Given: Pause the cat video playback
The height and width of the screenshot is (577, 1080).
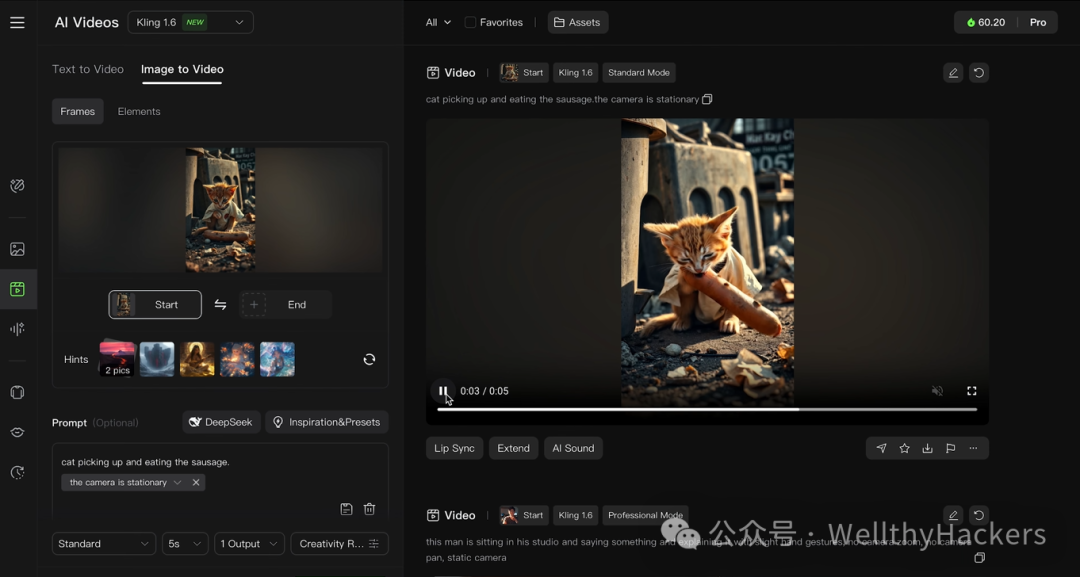Looking at the screenshot, I should [443, 391].
